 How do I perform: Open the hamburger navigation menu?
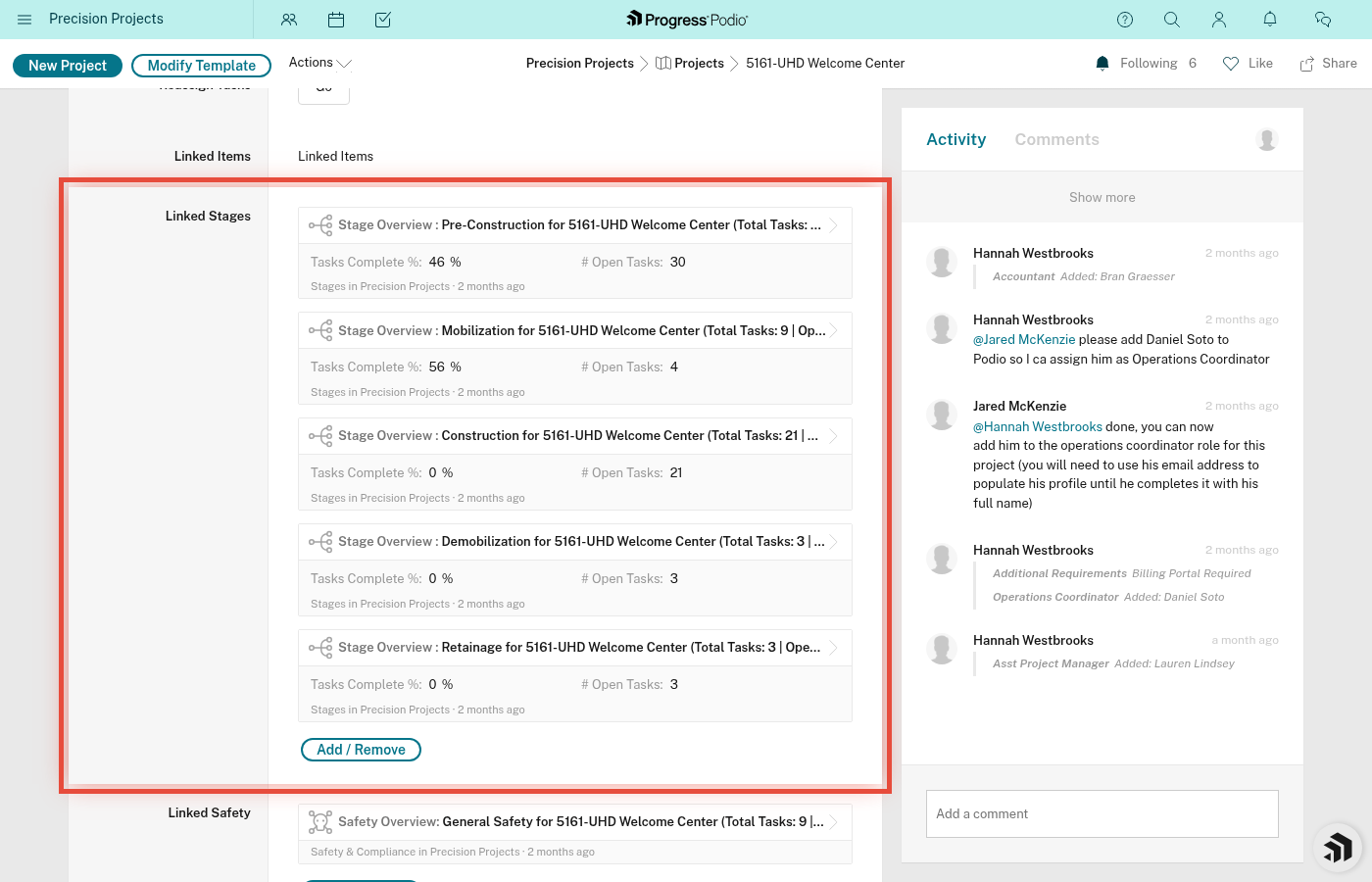[x=24, y=20]
